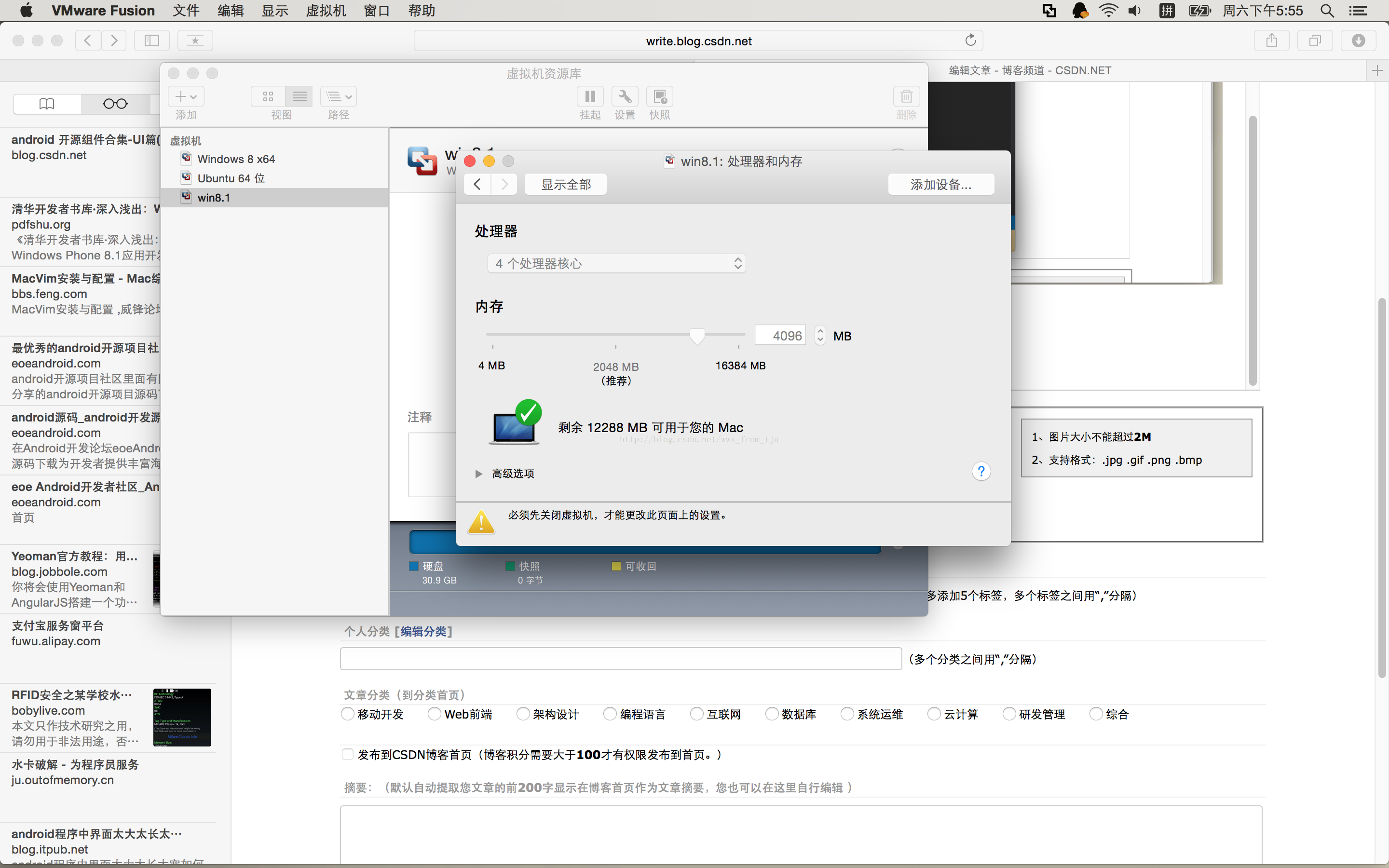Open Safari's downloads icon
The height and width of the screenshot is (868, 1389).
click(x=1358, y=40)
